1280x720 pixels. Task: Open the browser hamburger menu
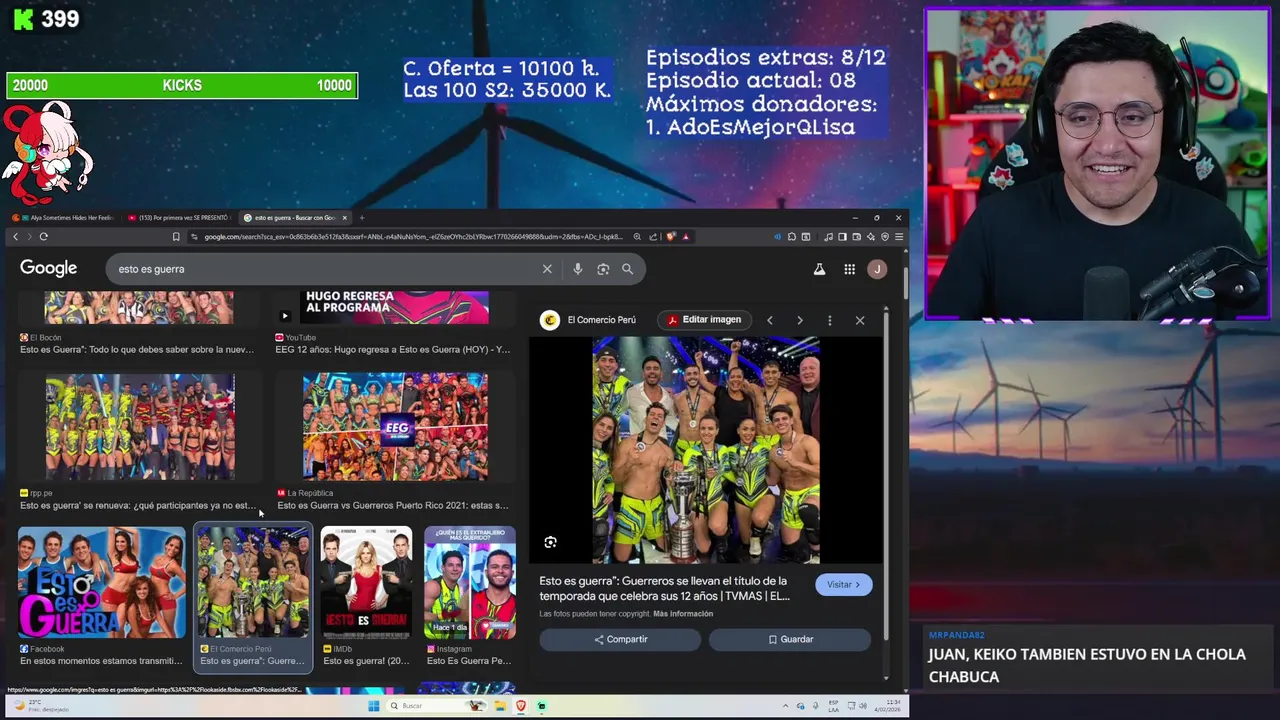tap(899, 237)
